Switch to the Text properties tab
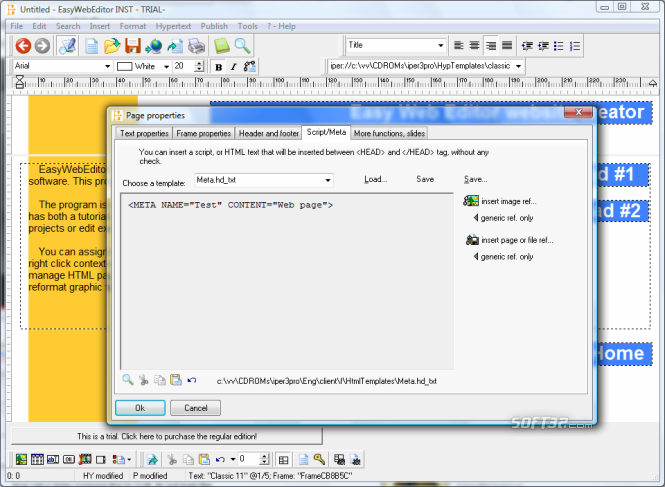The image size is (665, 487). (x=144, y=133)
